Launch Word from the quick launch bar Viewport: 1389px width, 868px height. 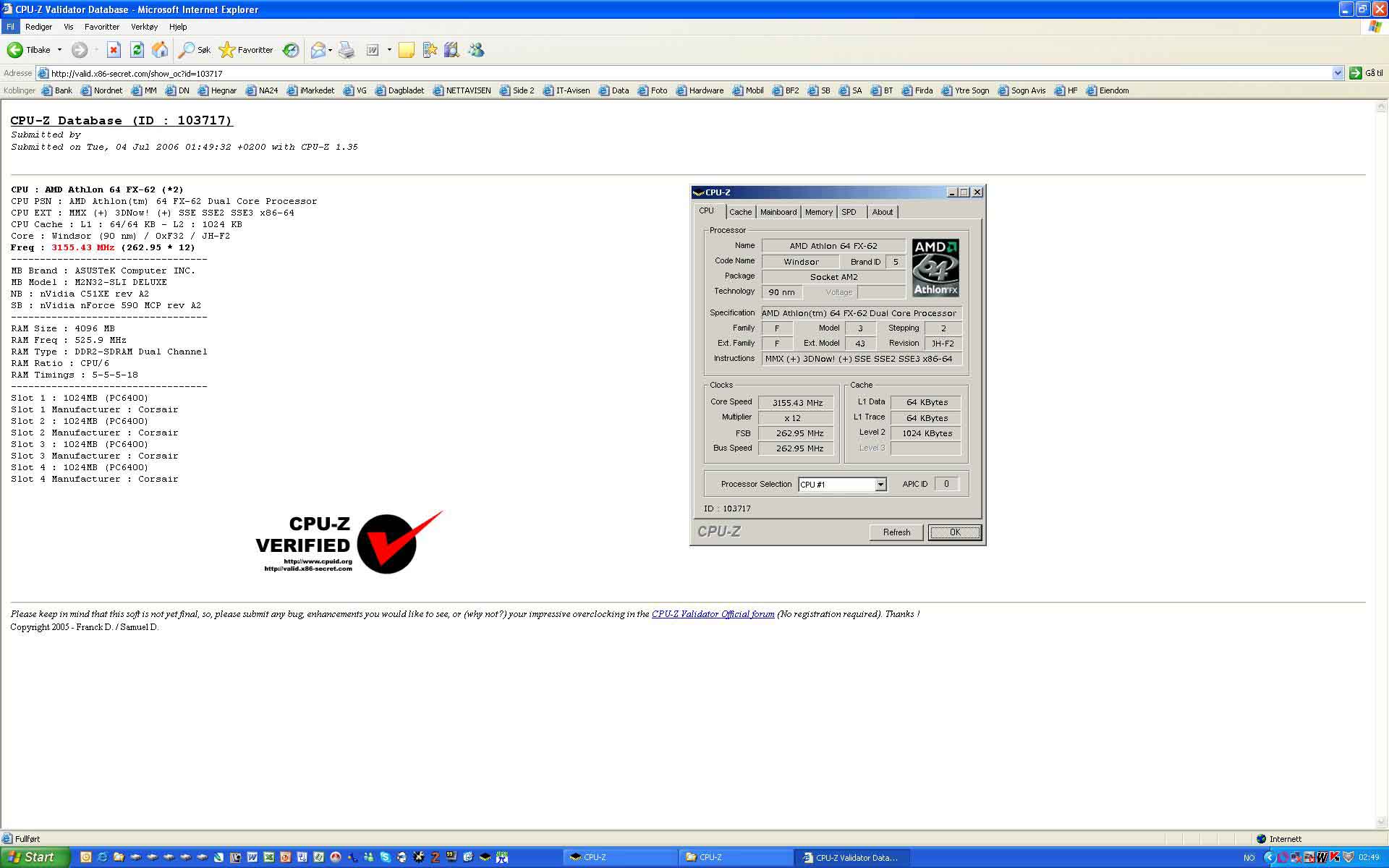click(x=252, y=857)
